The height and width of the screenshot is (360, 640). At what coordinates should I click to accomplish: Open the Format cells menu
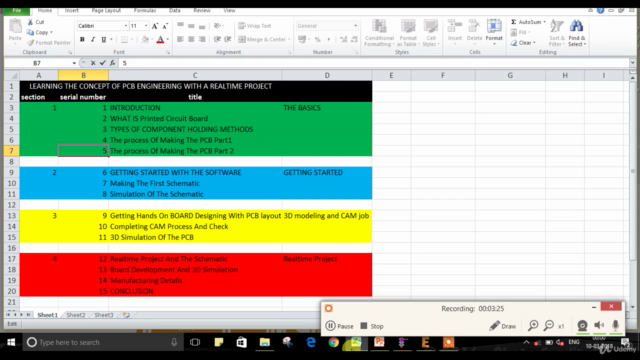click(x=494, y=32)
